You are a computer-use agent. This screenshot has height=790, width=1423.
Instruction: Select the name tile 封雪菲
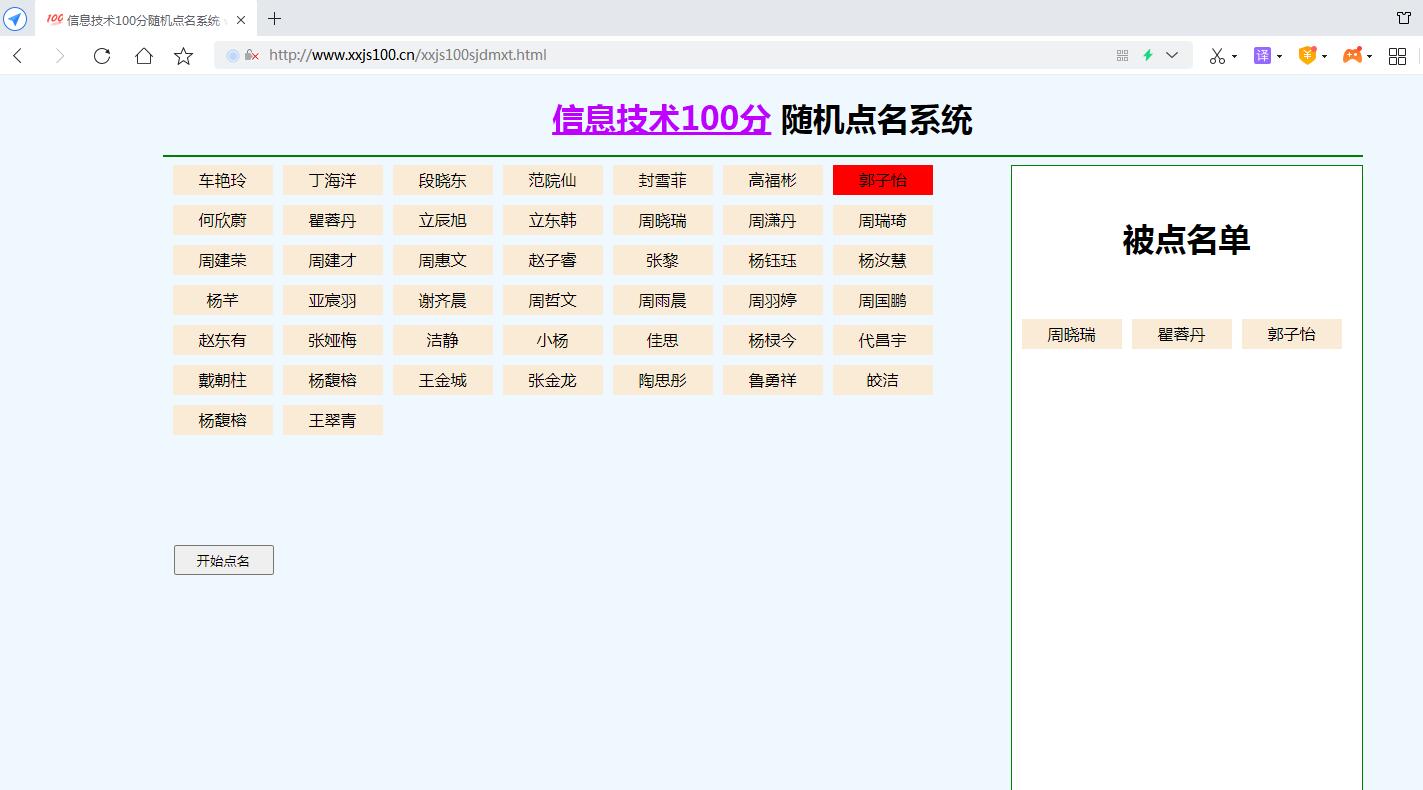pos(663,180)
